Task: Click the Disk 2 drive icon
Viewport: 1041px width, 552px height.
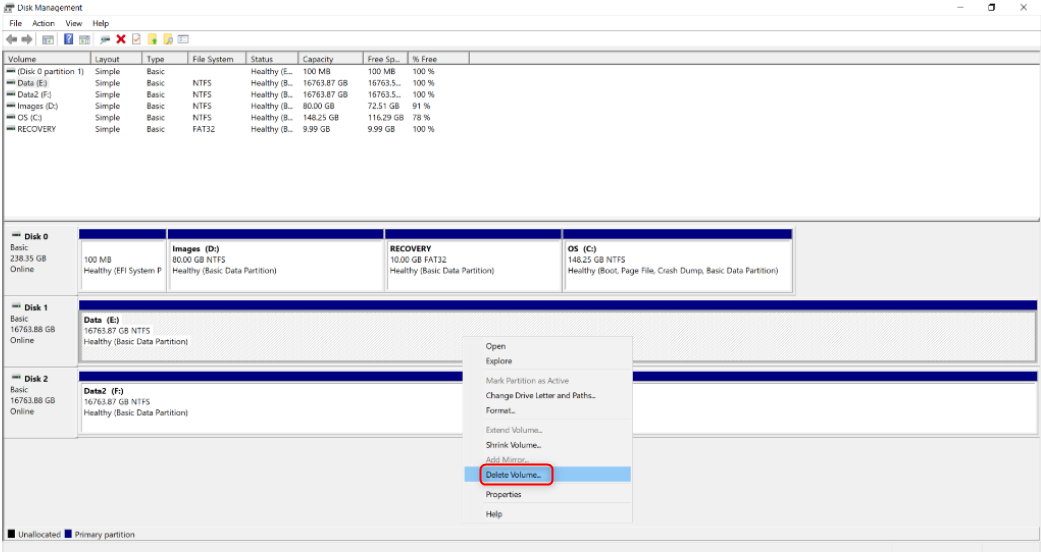Action: (16, 379)
